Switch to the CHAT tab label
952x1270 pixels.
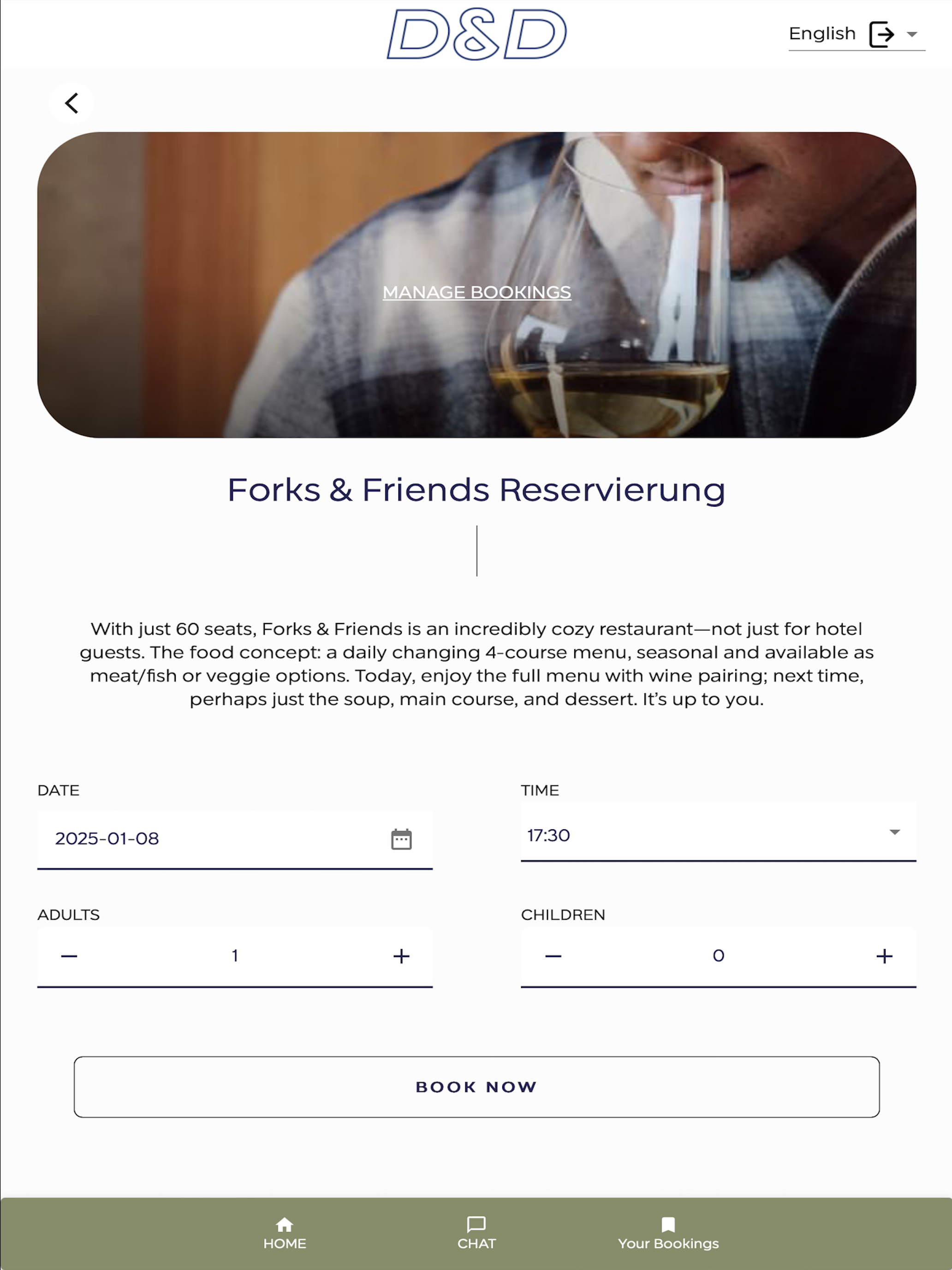tap(476, 1244)
